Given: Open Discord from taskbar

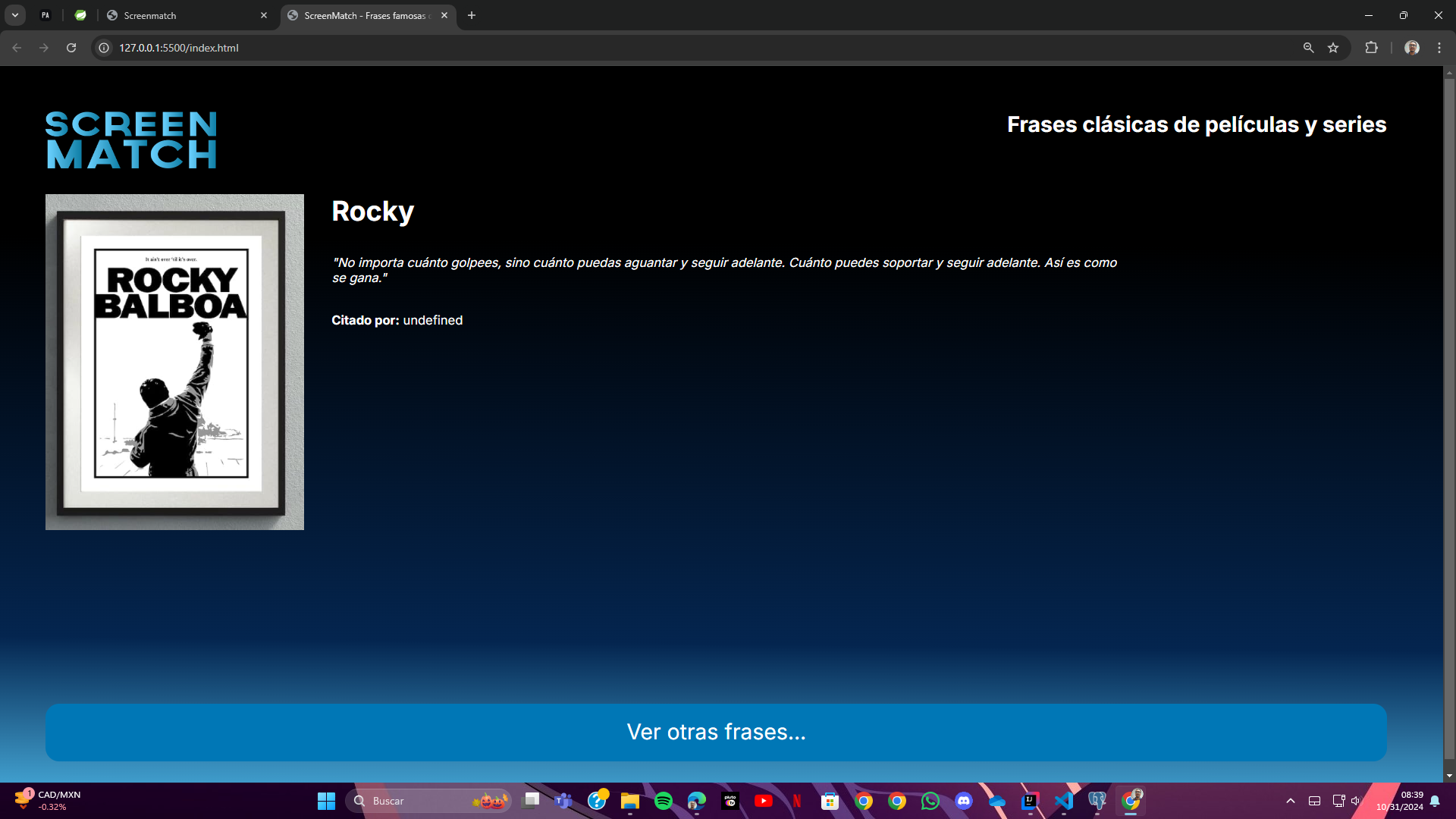Looking at the screenshot, I should click(964, 801).
